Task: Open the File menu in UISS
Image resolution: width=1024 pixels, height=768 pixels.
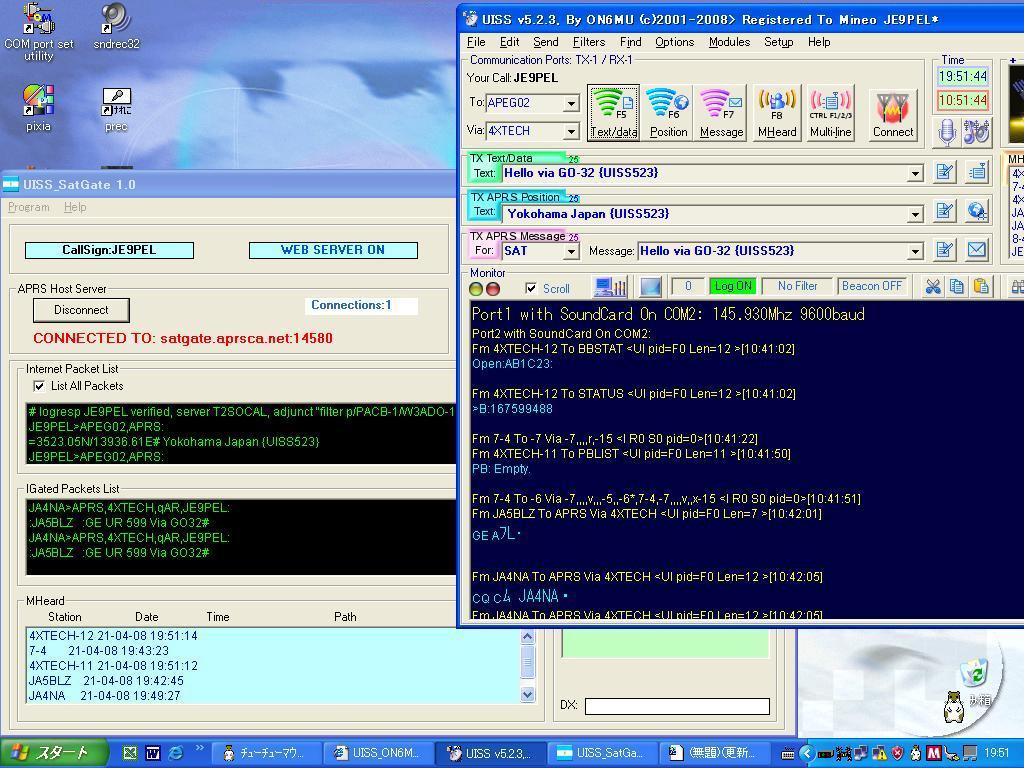Action: (x=476, y=42)
